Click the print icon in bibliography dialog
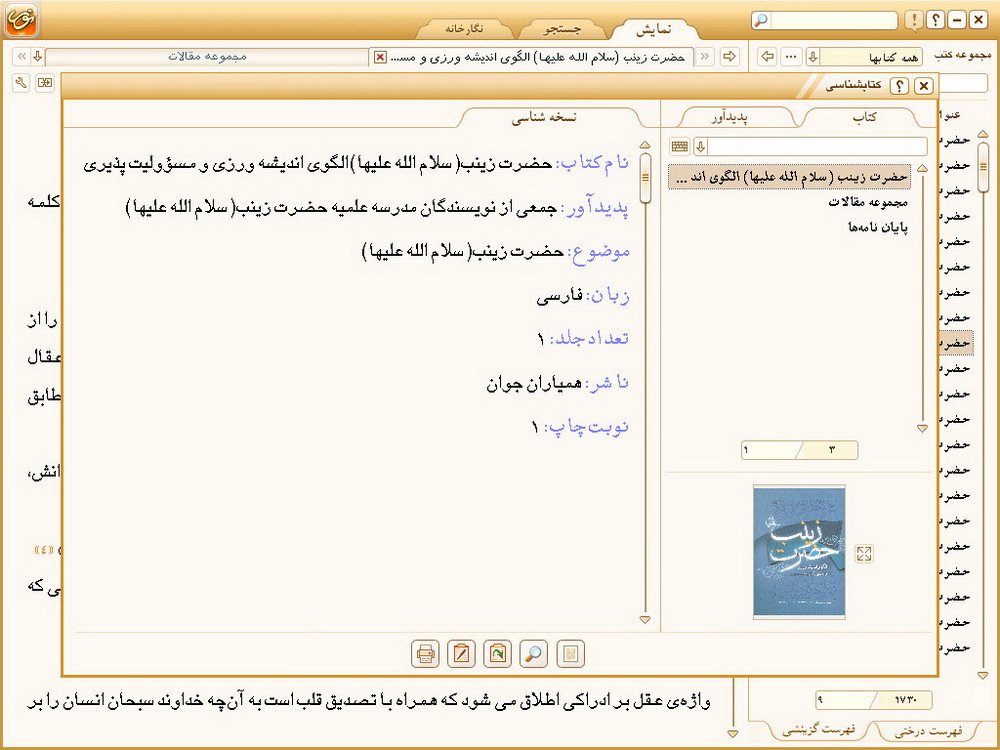The width and height of the screenshot is (1000, 750). [x=425, y=654]
